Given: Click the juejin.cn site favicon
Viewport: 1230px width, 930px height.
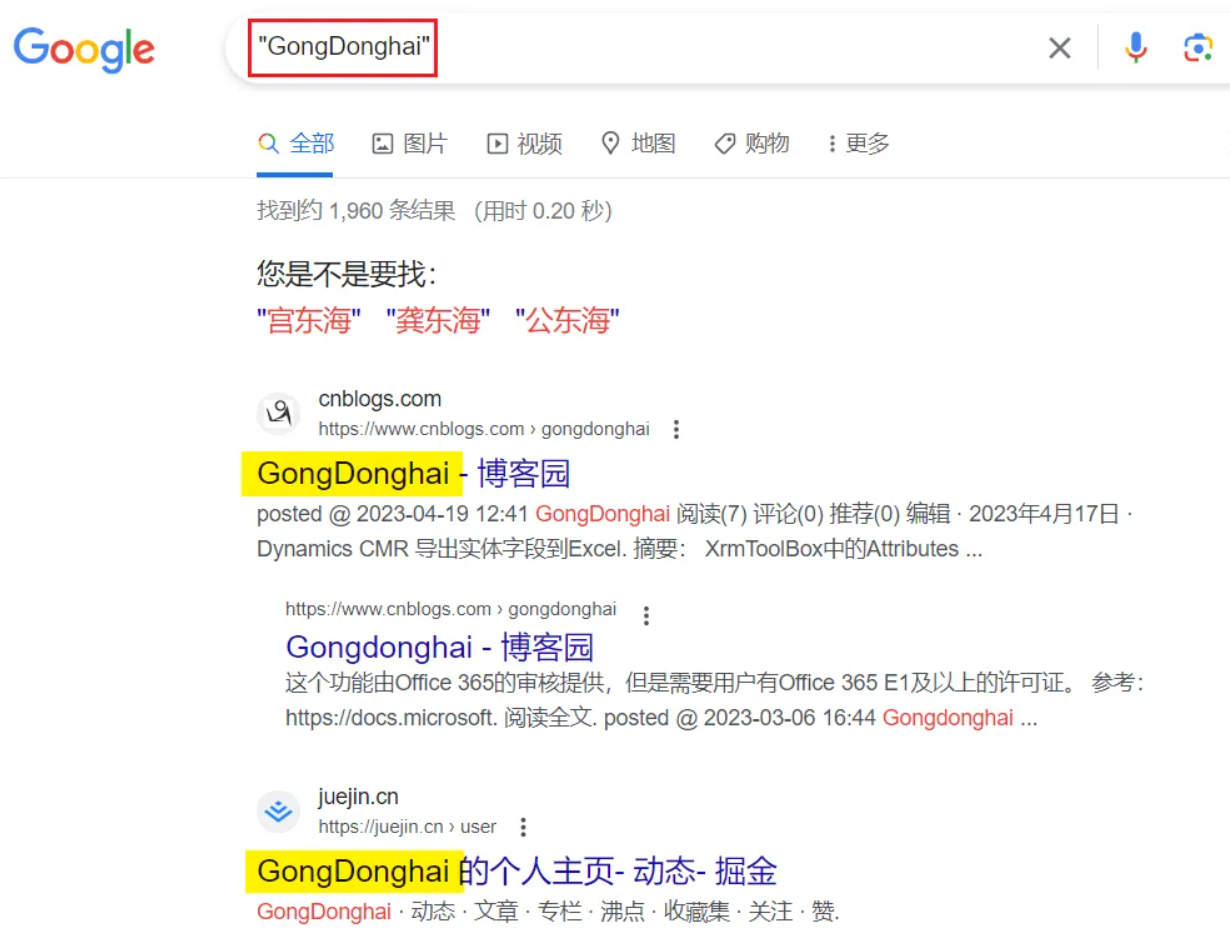Looking at the screenshot, I should (278, 811).
